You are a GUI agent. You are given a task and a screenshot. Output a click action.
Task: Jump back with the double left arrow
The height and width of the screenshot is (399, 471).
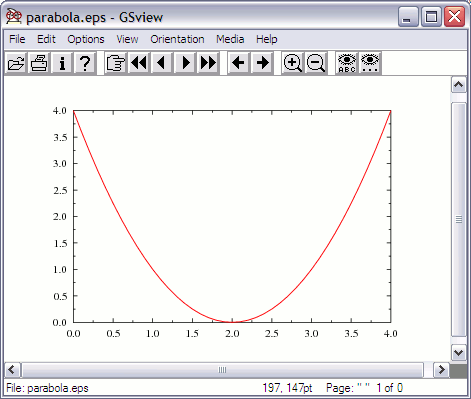click(139, 63)
